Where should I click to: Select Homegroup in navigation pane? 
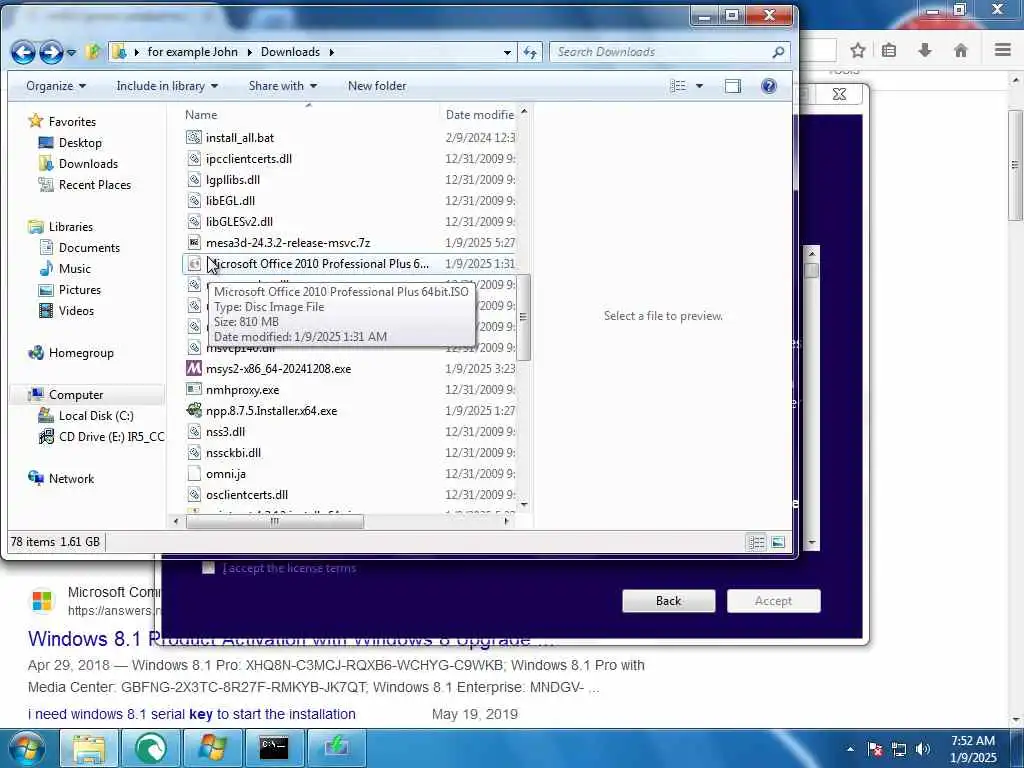pyautogui.click(x=81, y=353)
